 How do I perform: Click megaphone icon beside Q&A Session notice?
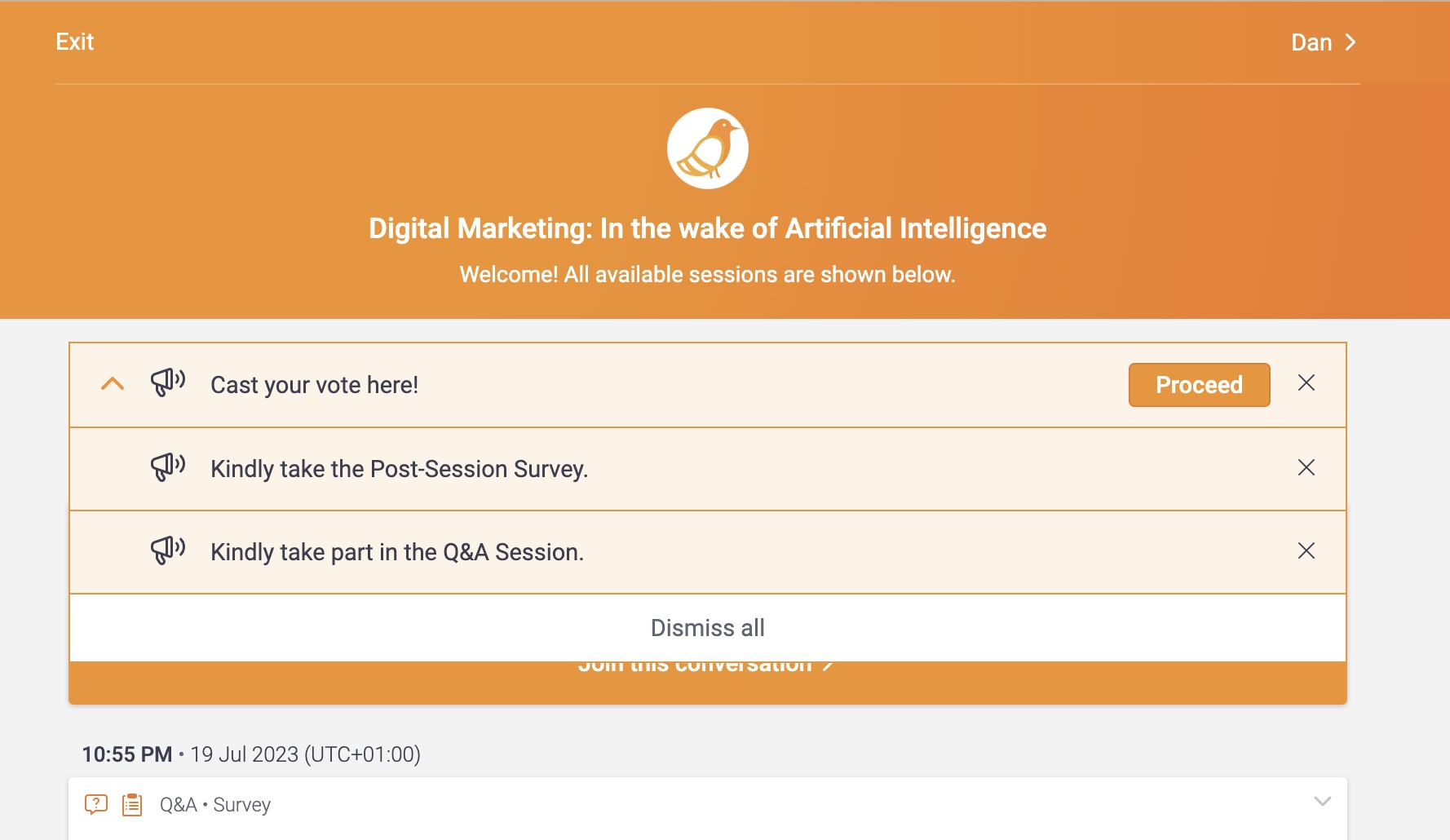[x=168, y=550]
